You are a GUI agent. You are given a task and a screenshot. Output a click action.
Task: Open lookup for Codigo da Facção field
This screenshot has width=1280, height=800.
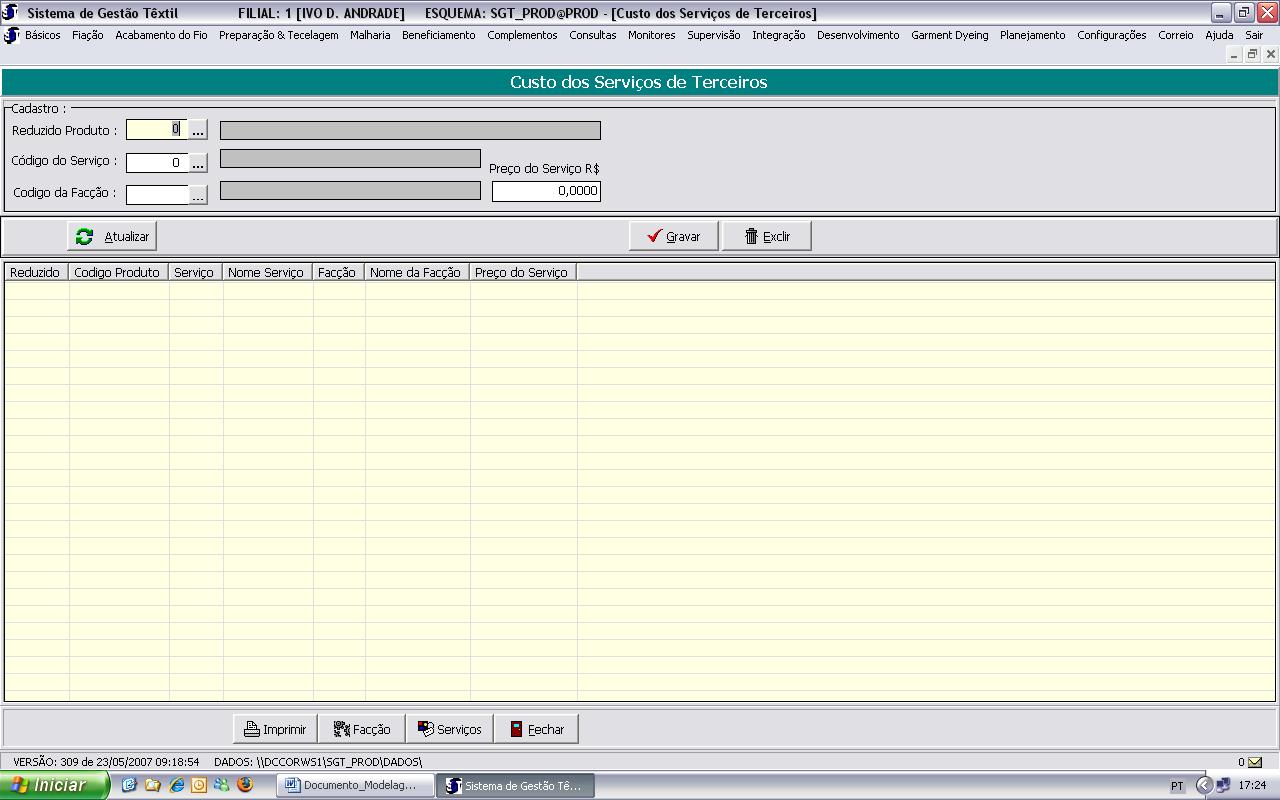(x=198, y=195)
